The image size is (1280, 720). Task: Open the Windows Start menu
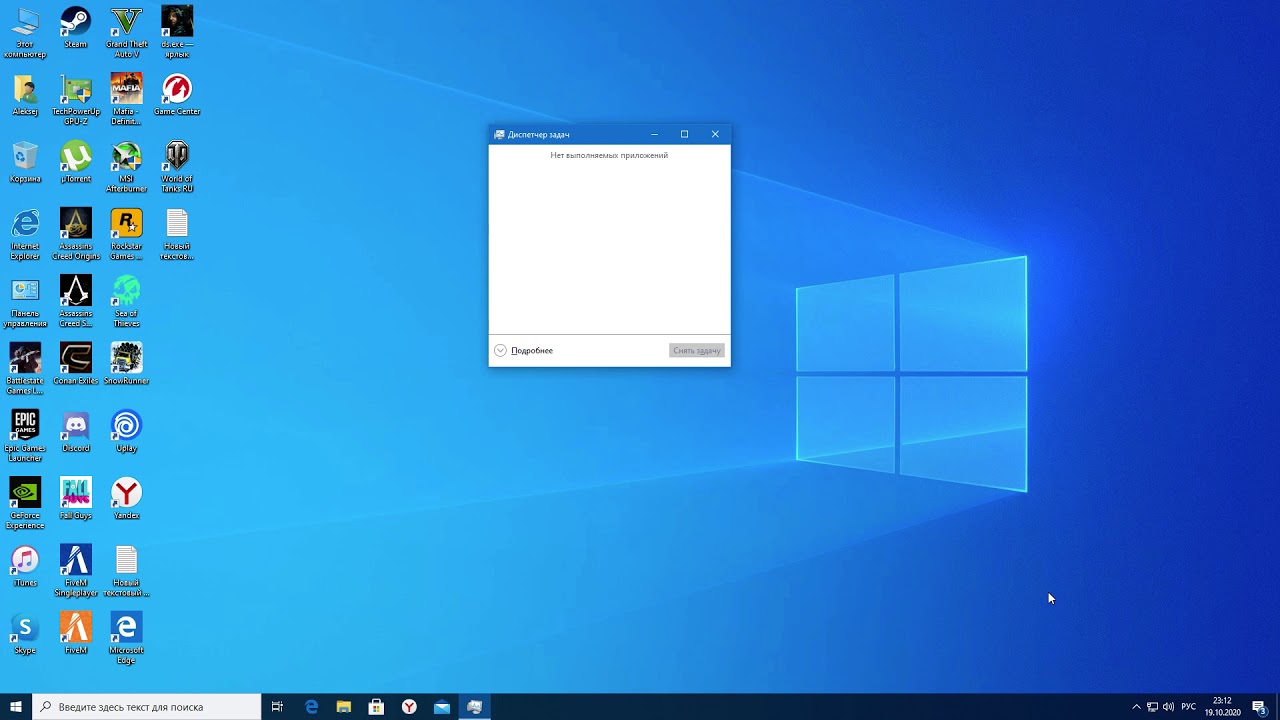pyautogui.click(x=16, y=707)
